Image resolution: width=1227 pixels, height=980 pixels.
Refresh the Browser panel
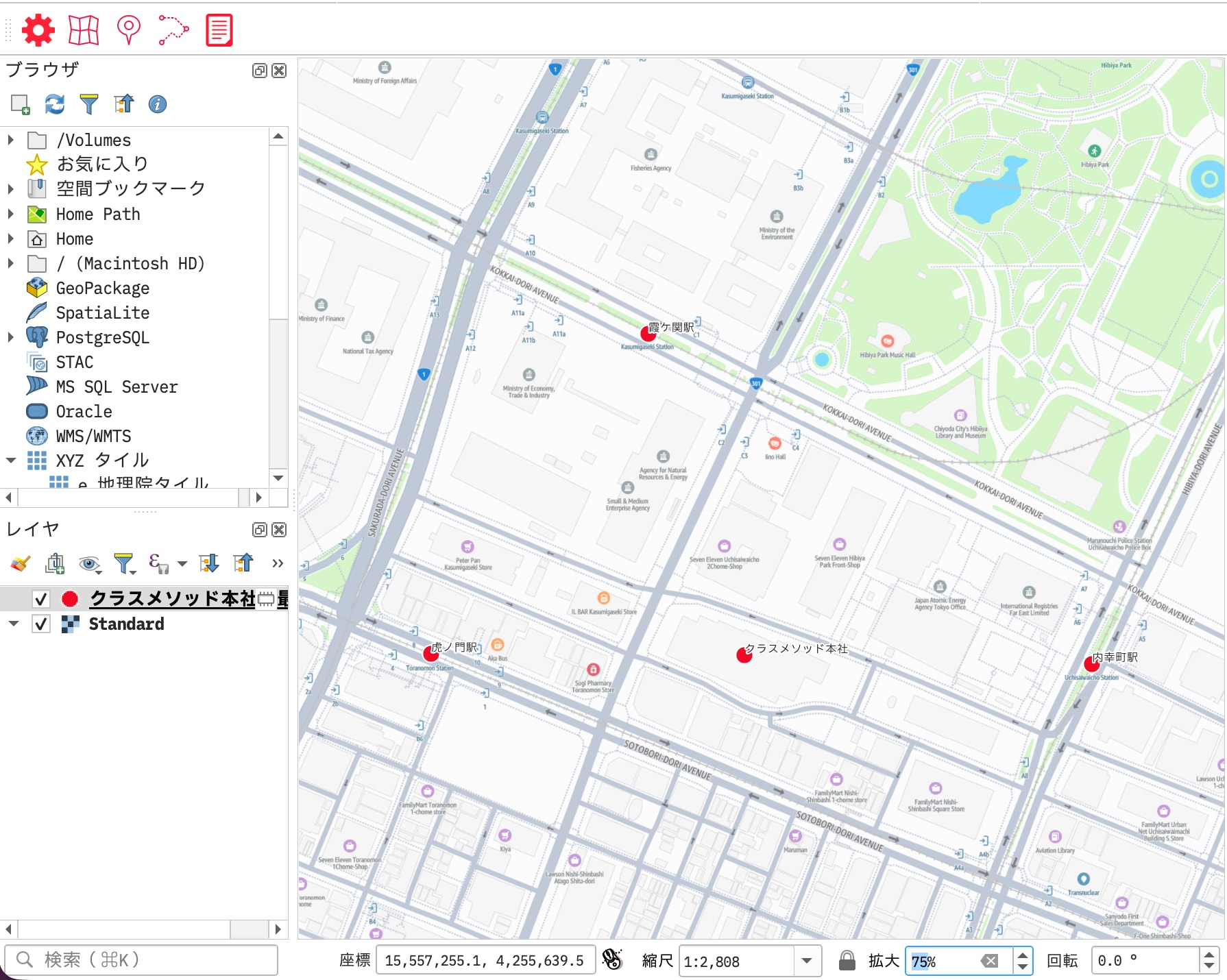pos(54,104)
